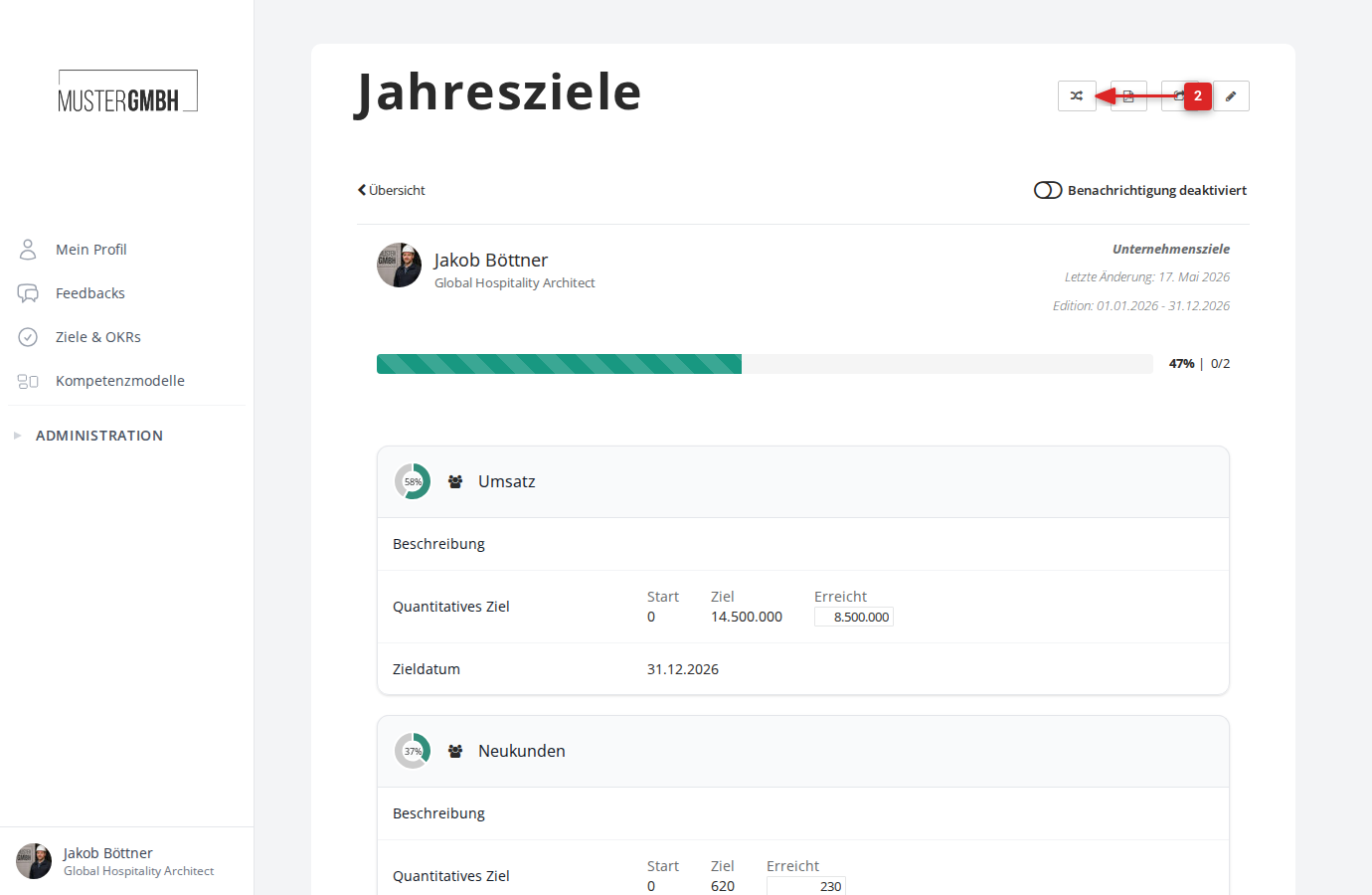Go back via the Übersicht link
Viewport: 1372px width, 895px height.
(x=392, y=190)
